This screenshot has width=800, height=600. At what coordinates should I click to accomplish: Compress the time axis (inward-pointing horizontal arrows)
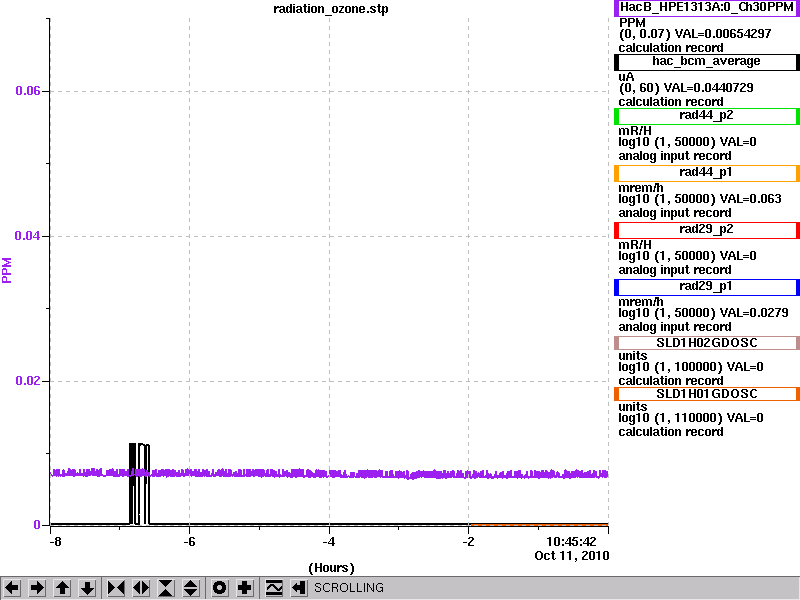(x=116, y=588)
